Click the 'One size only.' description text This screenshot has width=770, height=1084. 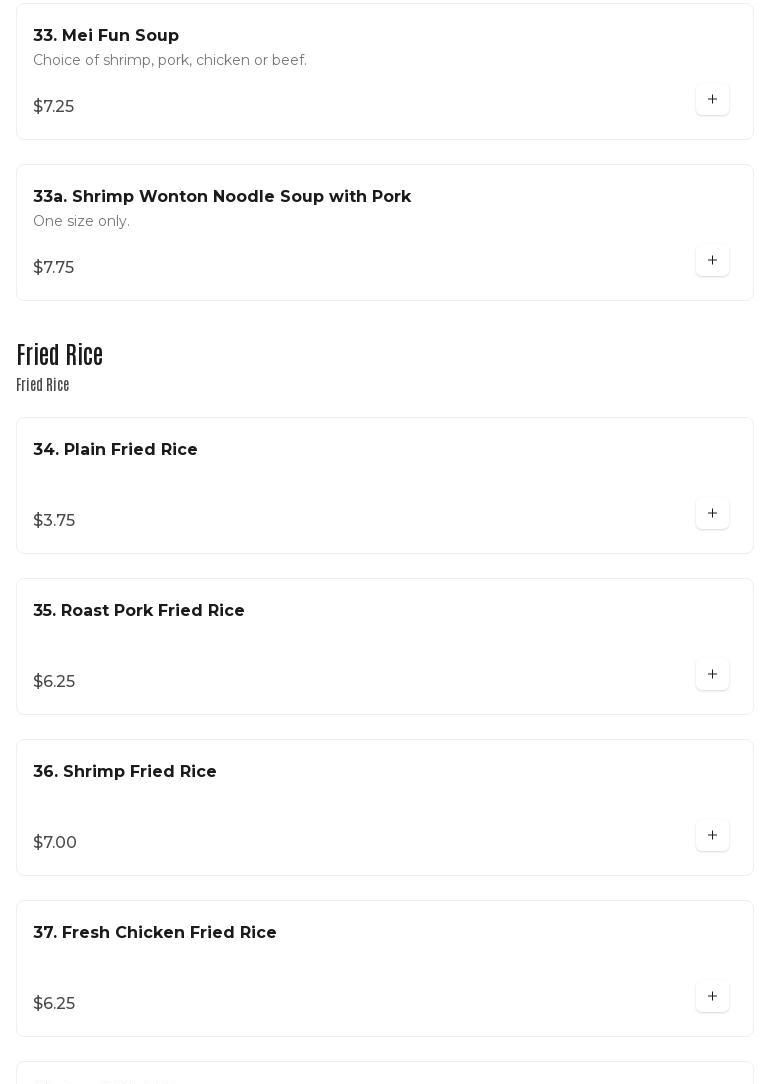click(81, 222)
